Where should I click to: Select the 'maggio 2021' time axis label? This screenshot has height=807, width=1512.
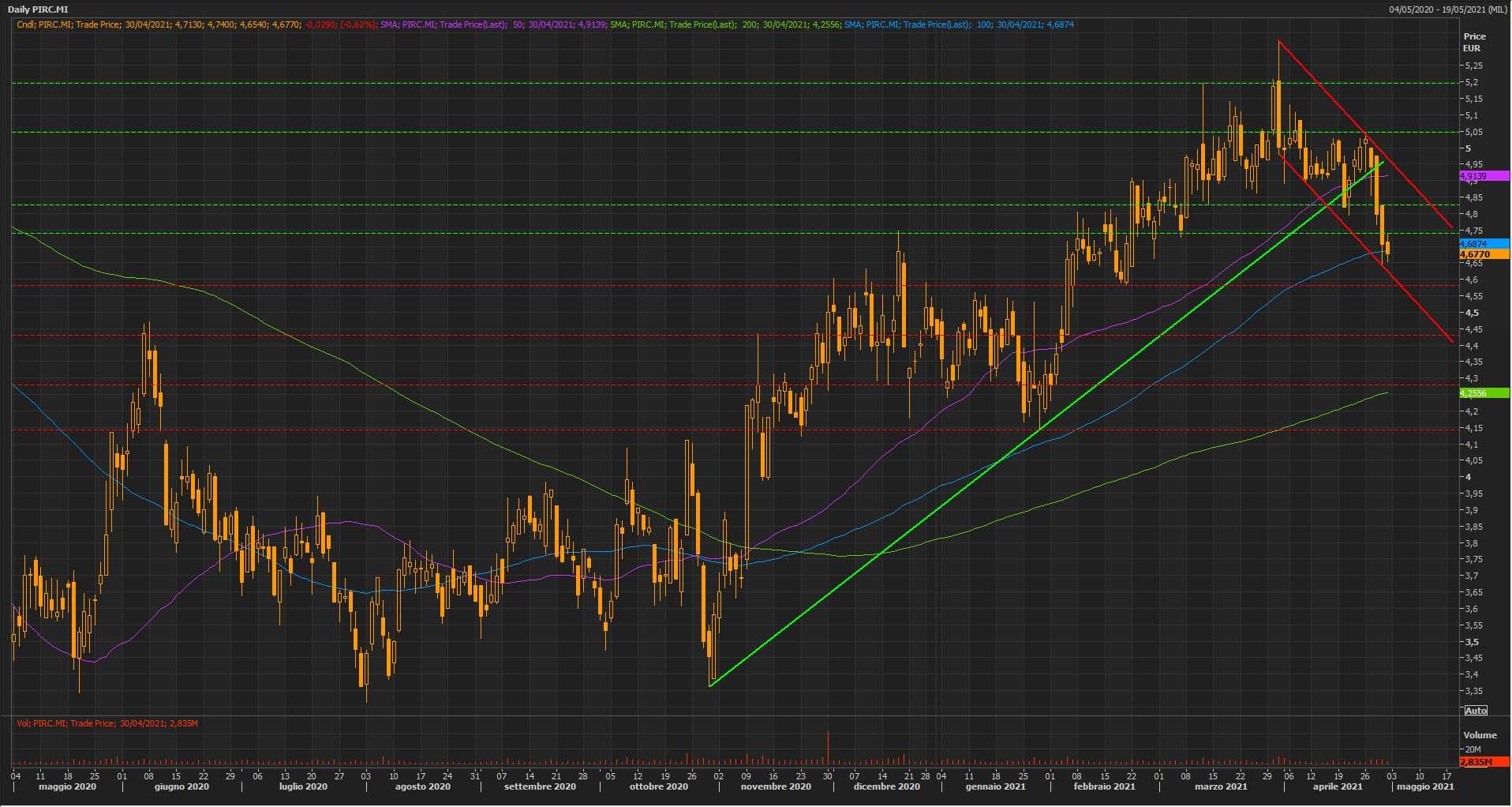1425,786
